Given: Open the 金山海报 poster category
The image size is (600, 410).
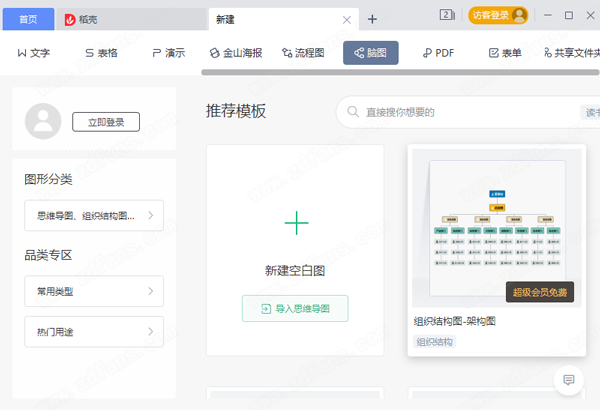Looking at the screenshot, I should pos(235,53).
